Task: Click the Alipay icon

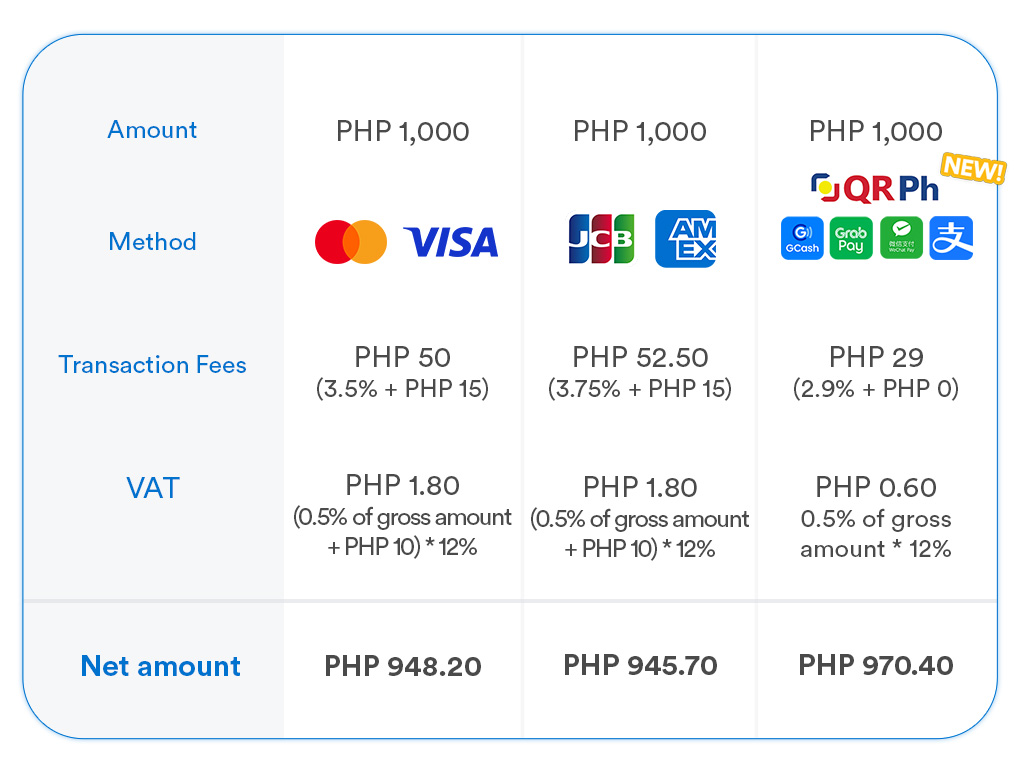Action: point(951,238)
